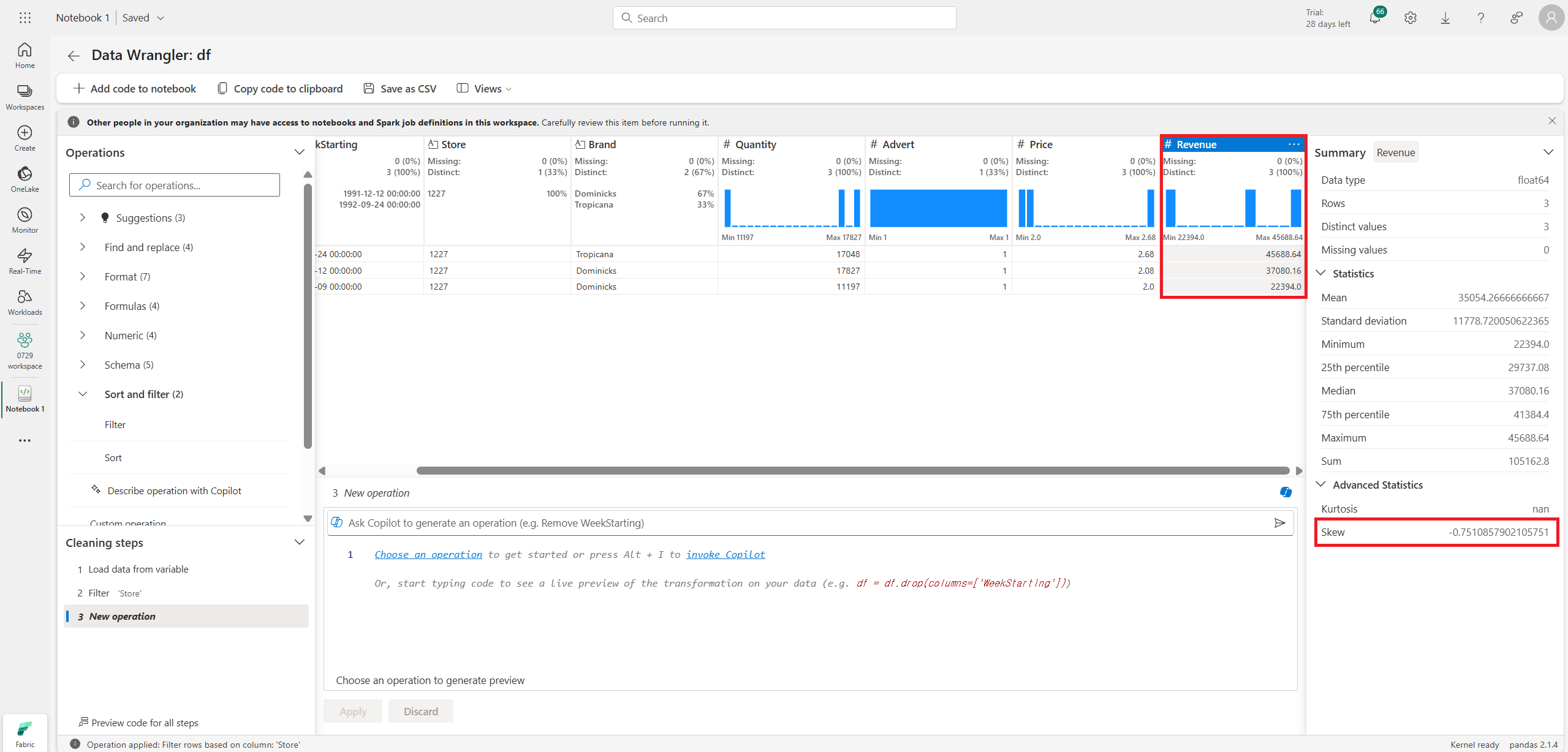Click the invoke Copilot link
Image resolution: width=1568 pixels, height=752 pixels.
725,554
